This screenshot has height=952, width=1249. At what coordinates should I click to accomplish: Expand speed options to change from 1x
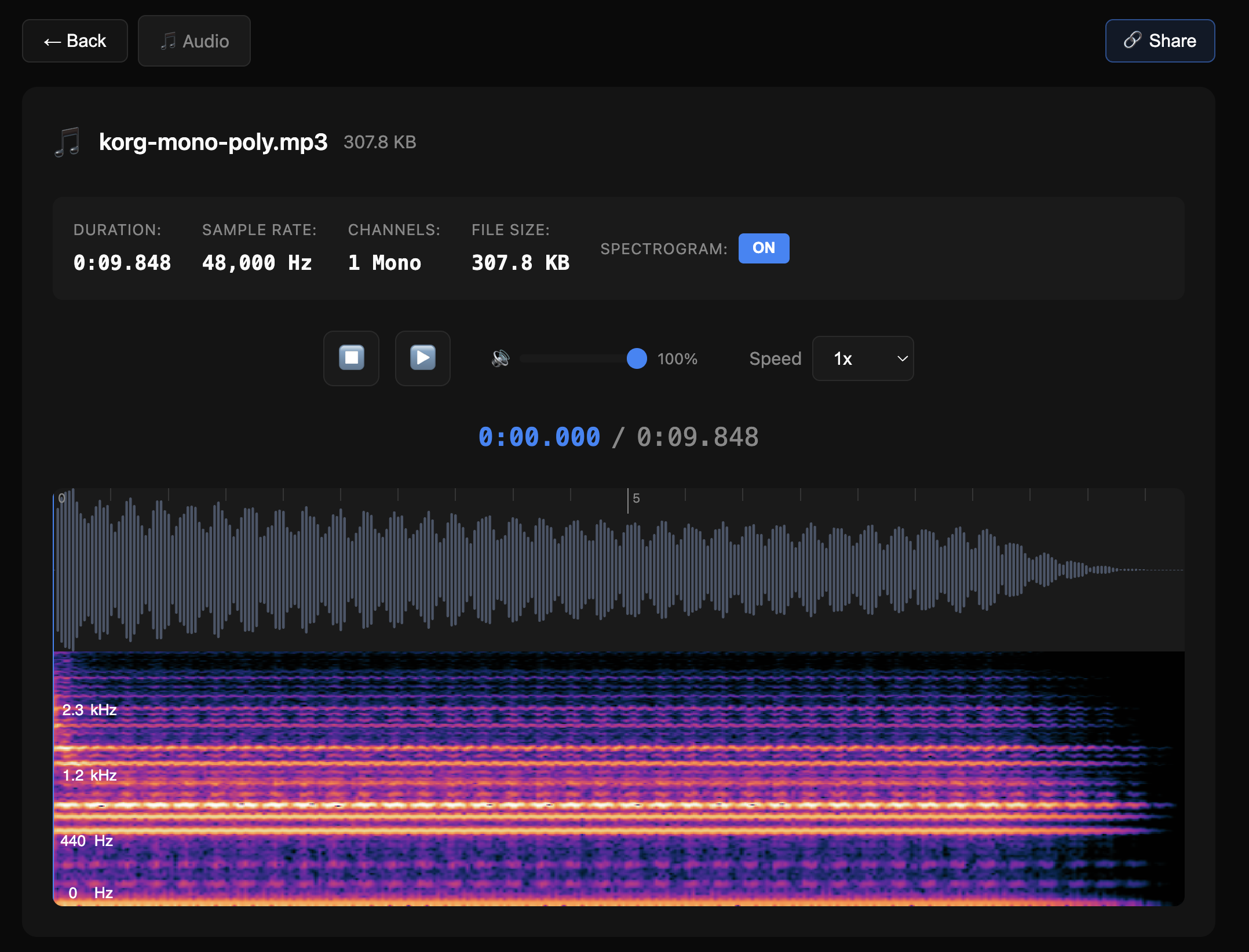point(863,358)
